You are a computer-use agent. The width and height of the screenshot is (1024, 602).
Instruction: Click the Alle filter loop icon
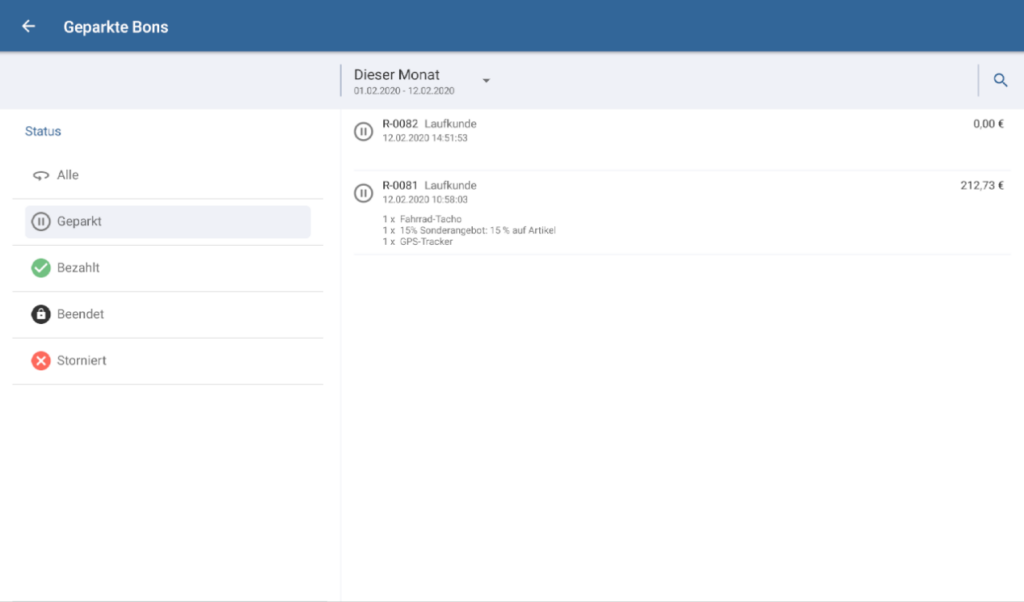(41, 176)
